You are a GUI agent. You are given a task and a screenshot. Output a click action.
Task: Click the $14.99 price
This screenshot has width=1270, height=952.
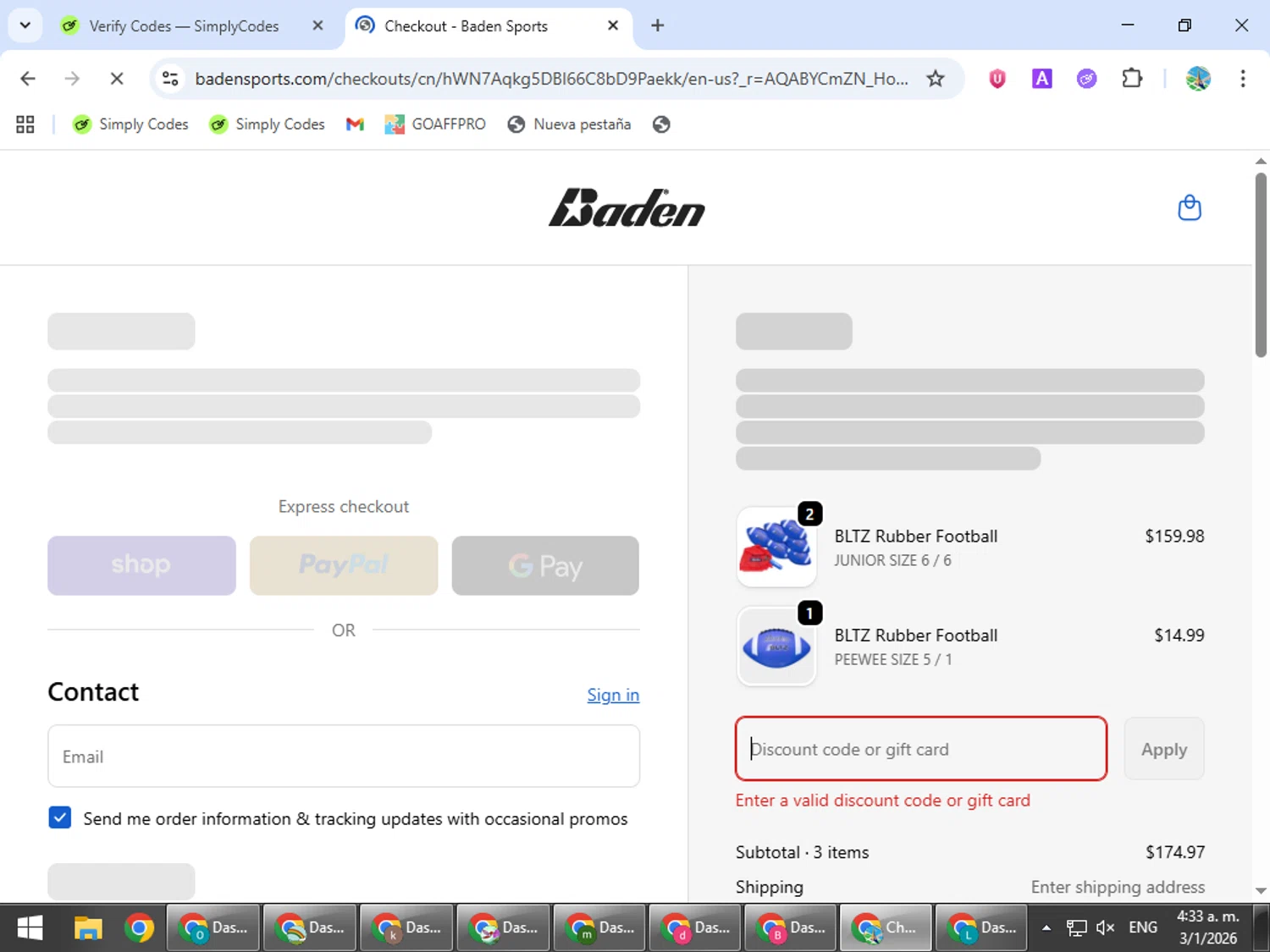(1179, 635)
